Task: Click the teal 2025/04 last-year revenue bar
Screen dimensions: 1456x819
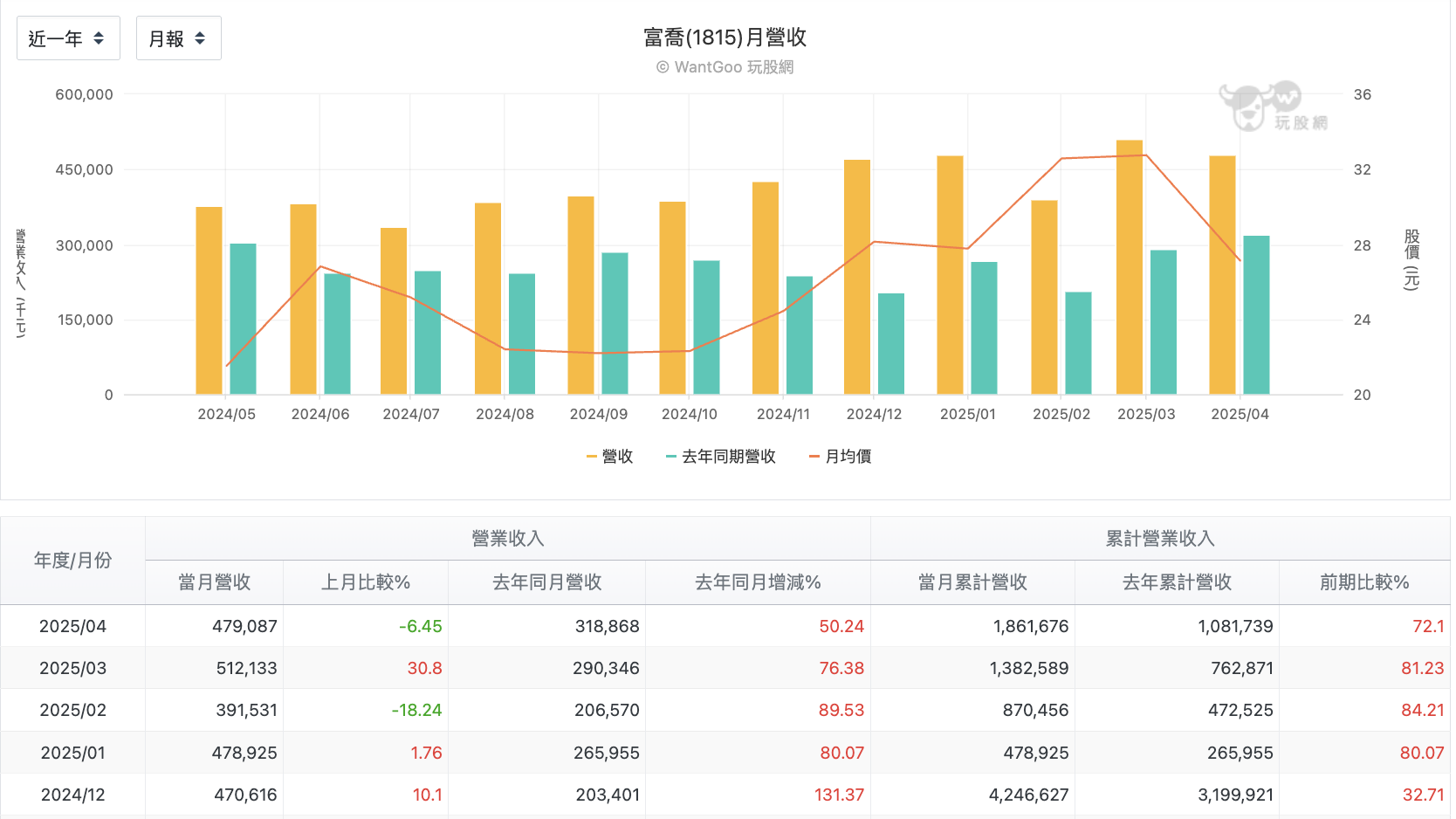Action: point(1256,315)
